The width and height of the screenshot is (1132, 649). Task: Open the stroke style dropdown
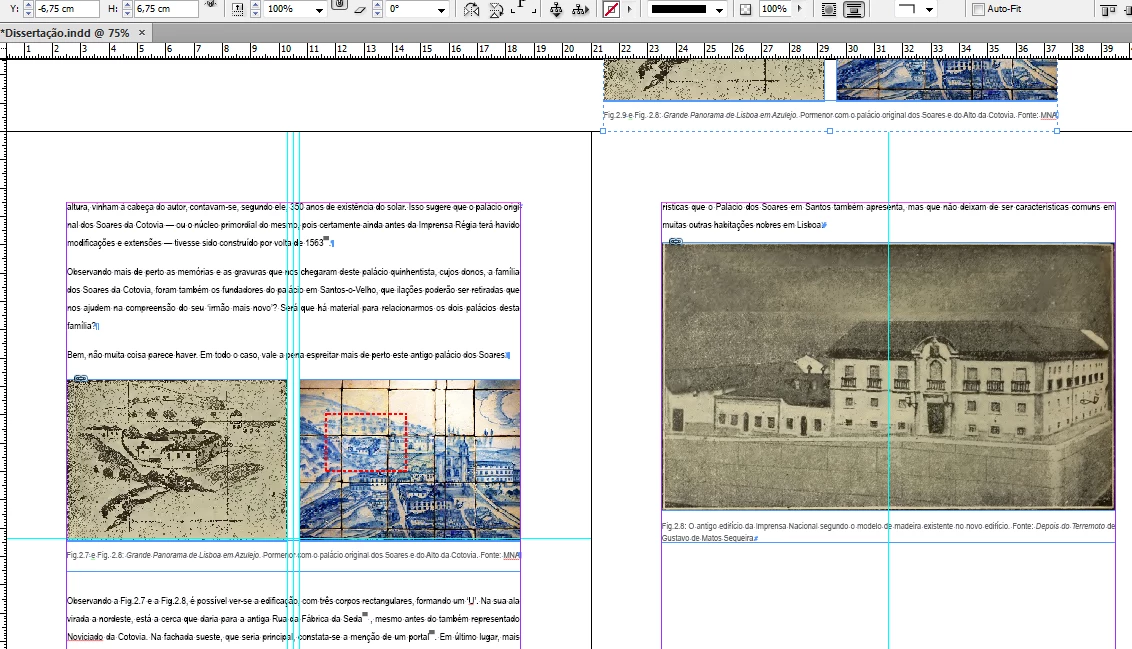[719, 9]
